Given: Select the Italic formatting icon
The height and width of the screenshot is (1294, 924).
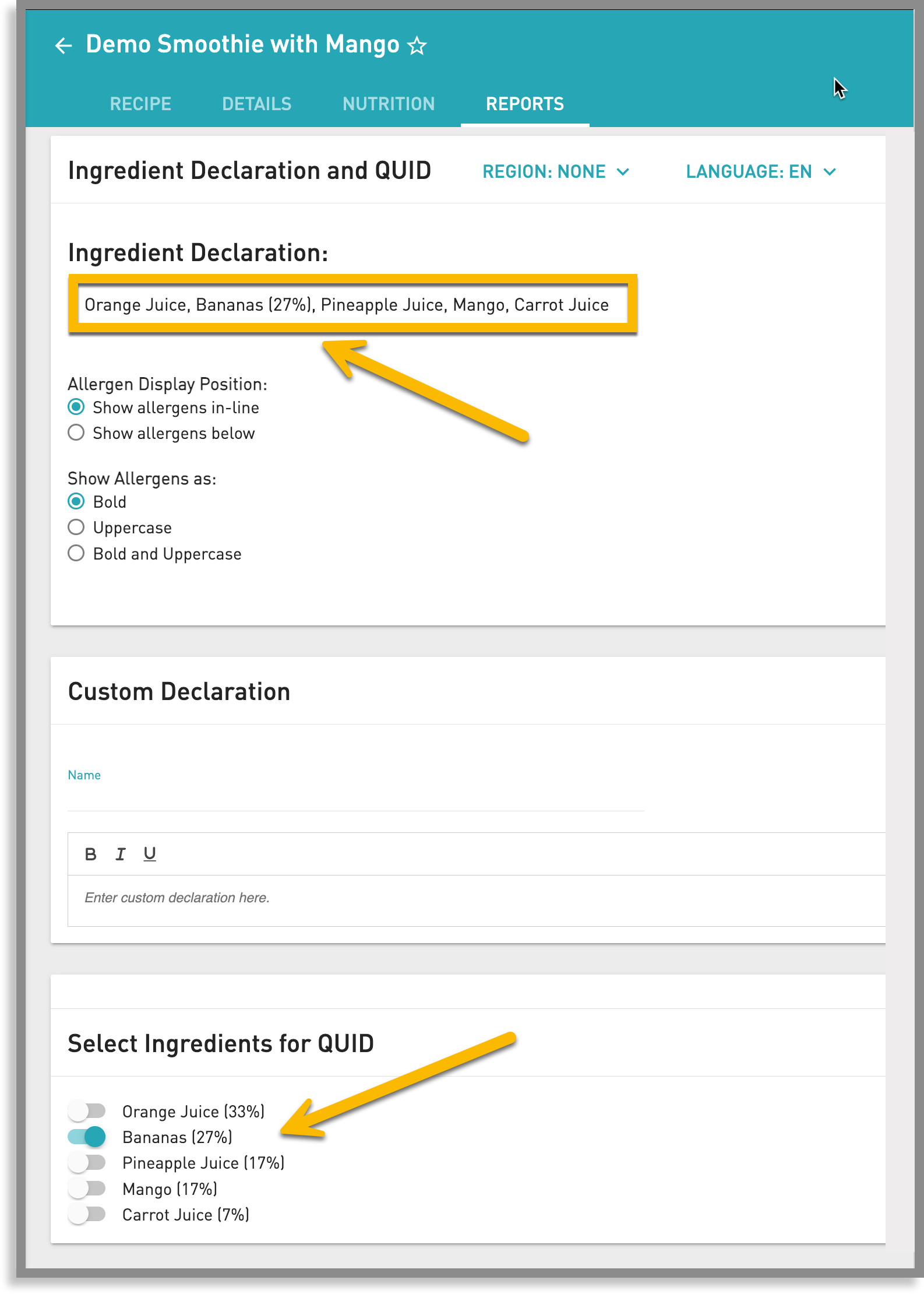Looking at the screenshot, I should tap(121, 853).
